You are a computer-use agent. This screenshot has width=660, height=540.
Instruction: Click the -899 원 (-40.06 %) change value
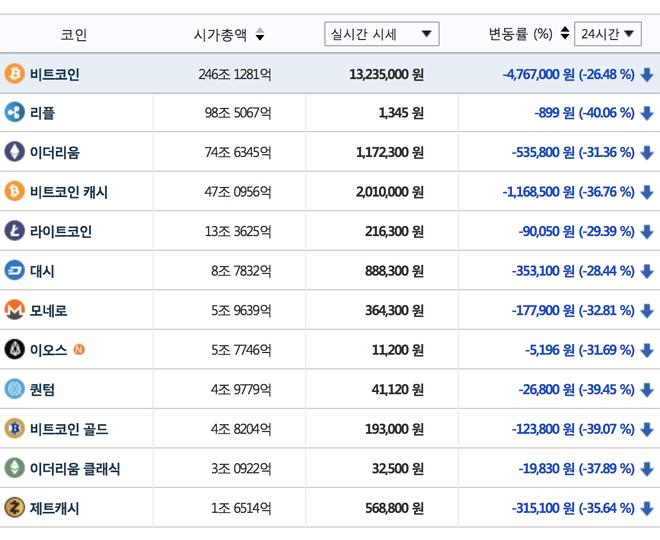[x=584, y=113]
